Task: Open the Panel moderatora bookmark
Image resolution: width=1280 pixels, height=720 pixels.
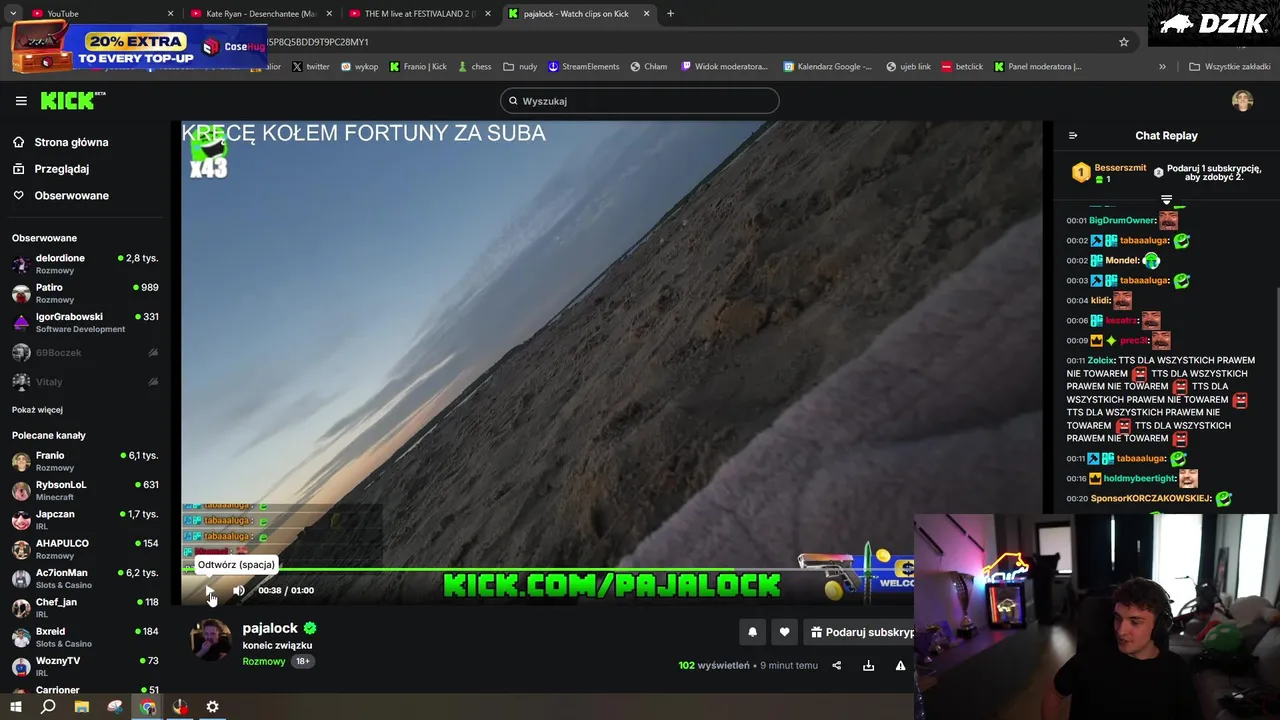Action: pos(1037,67)
